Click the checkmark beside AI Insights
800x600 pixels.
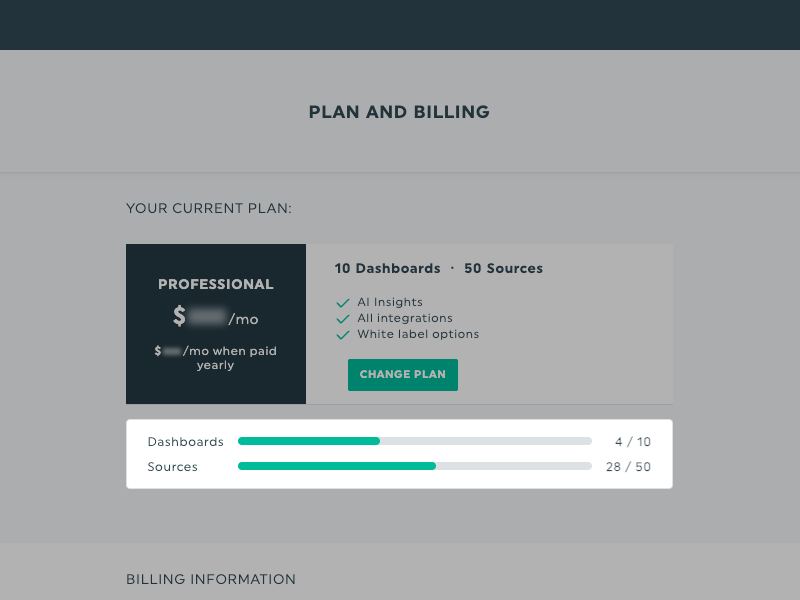click(343, 302)
